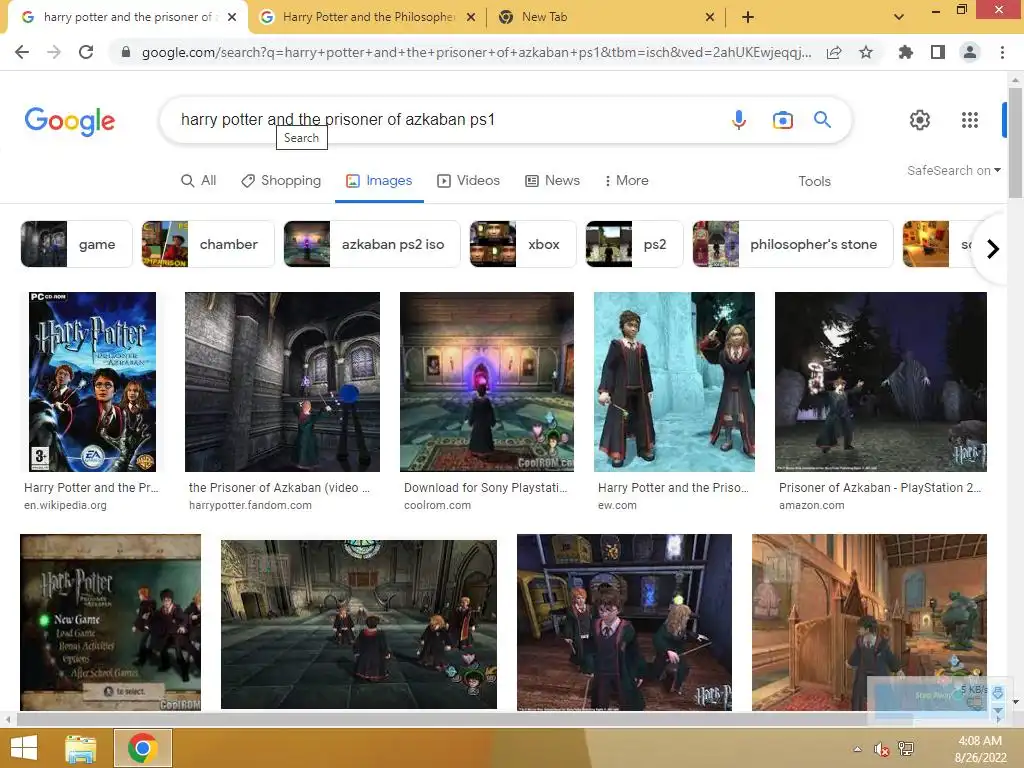Open File Explorer from the taskbar
This screenshot has width=1024, height=768.
tap(80, 748)
